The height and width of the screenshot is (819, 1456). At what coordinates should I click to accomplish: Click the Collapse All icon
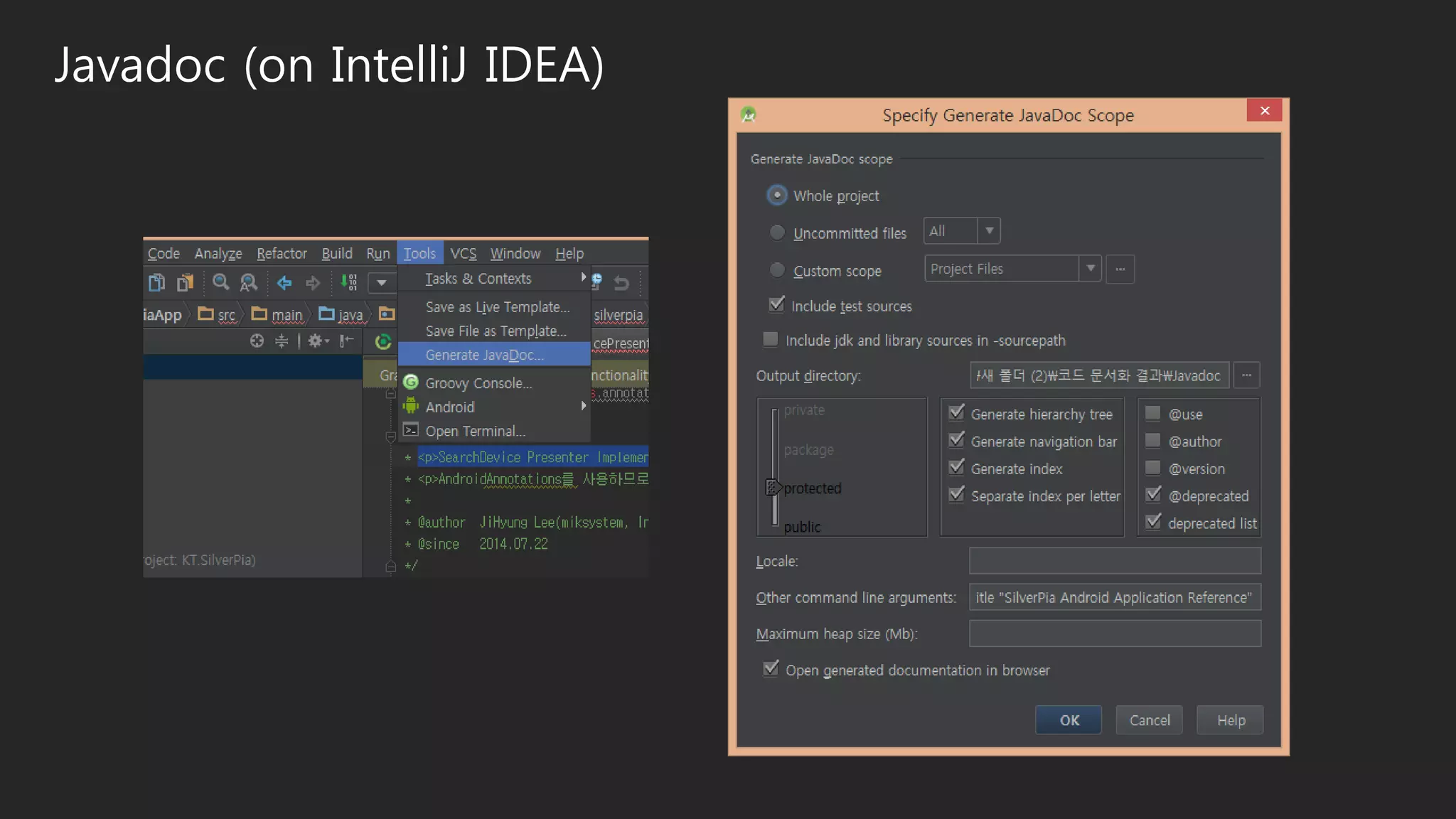[282, 341]
